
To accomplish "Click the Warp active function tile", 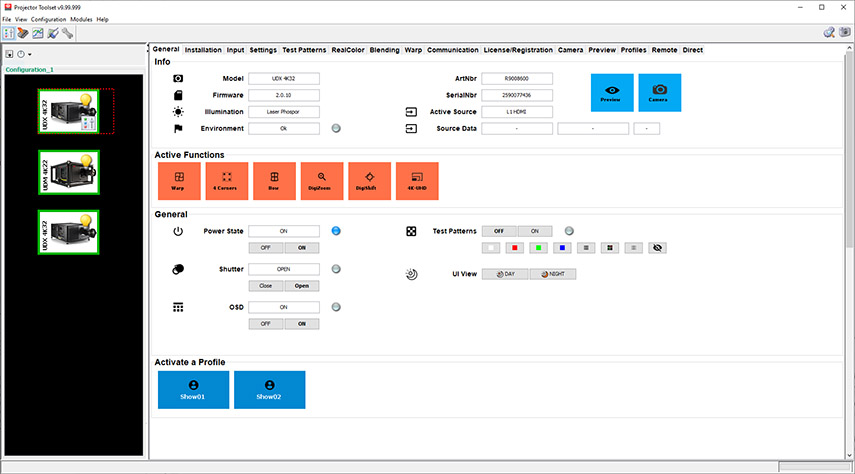I will click(179, 180).
